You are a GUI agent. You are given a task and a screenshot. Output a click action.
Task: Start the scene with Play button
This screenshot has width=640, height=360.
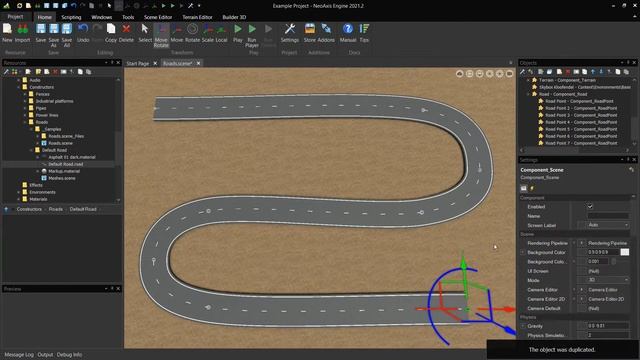pos(238,33)
